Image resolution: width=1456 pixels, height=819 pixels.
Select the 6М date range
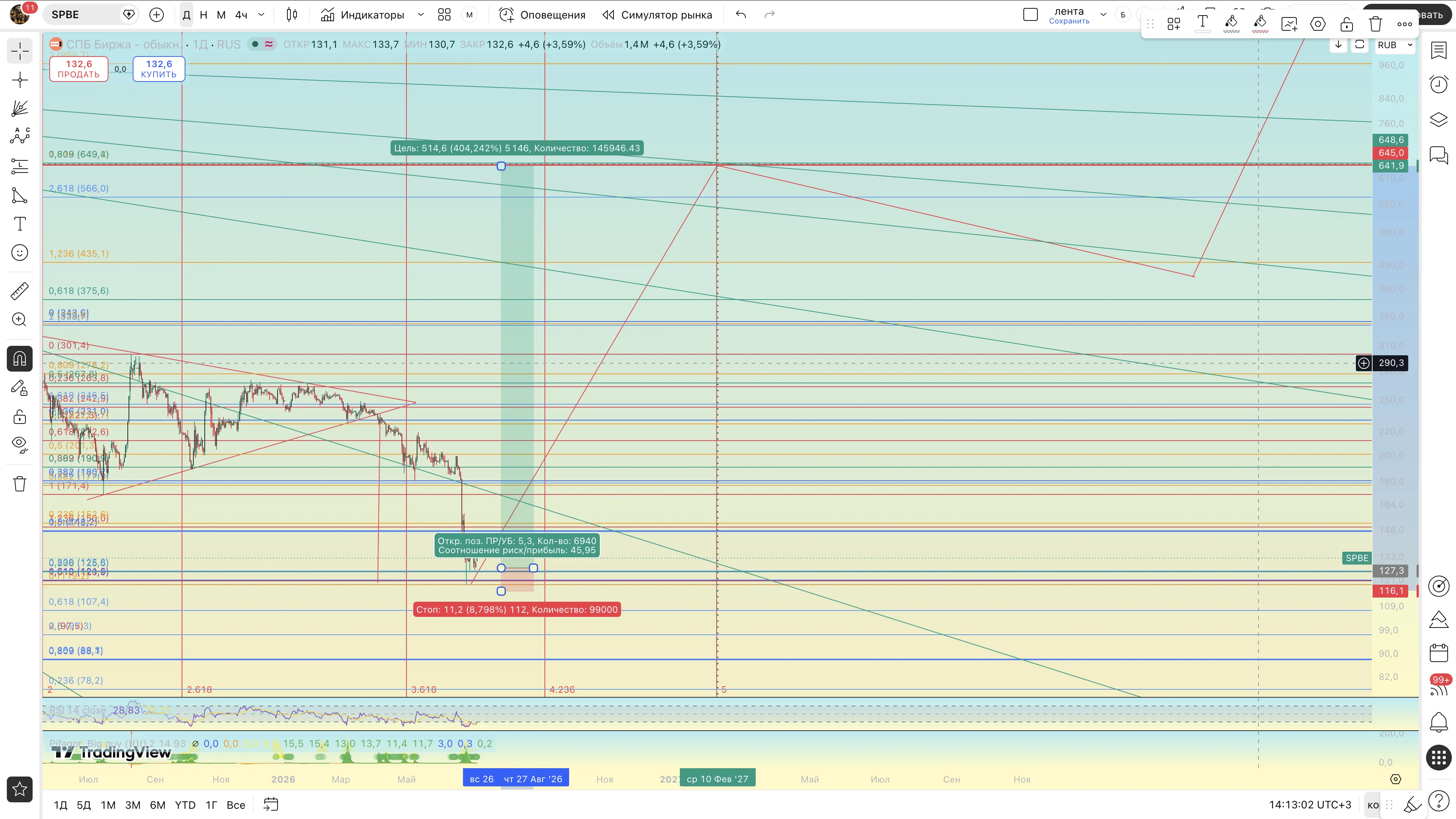[158, 805]
